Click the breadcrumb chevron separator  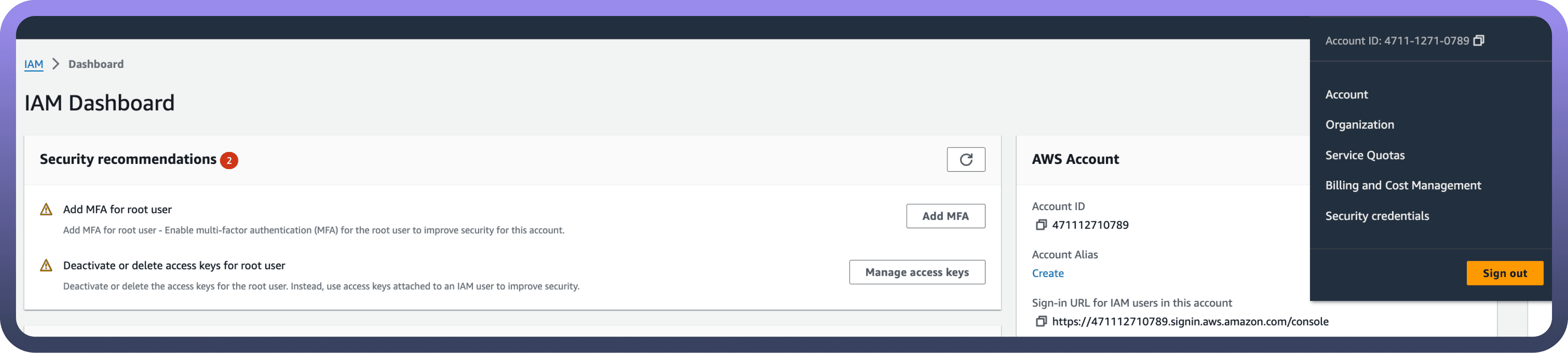[56, 64]
